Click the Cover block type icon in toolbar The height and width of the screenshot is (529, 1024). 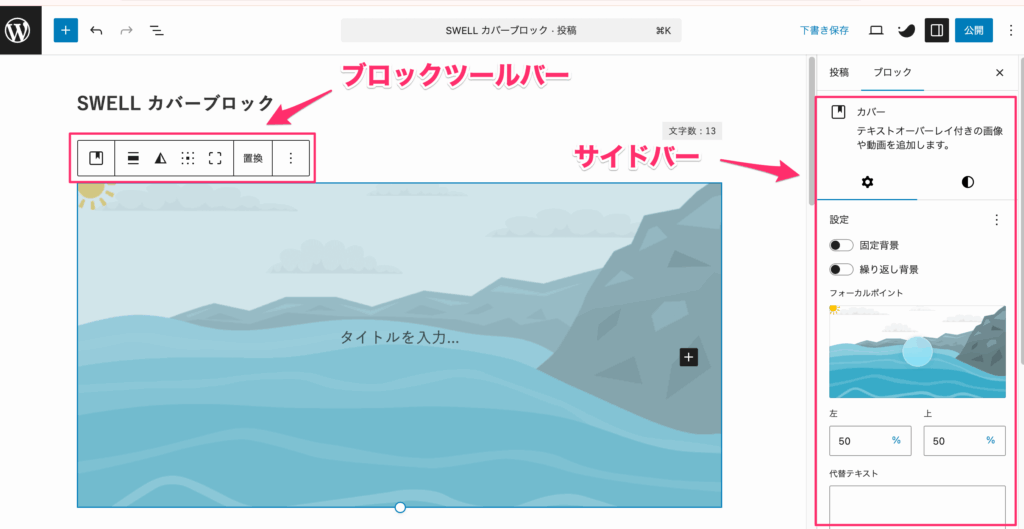tap(96, 158)
